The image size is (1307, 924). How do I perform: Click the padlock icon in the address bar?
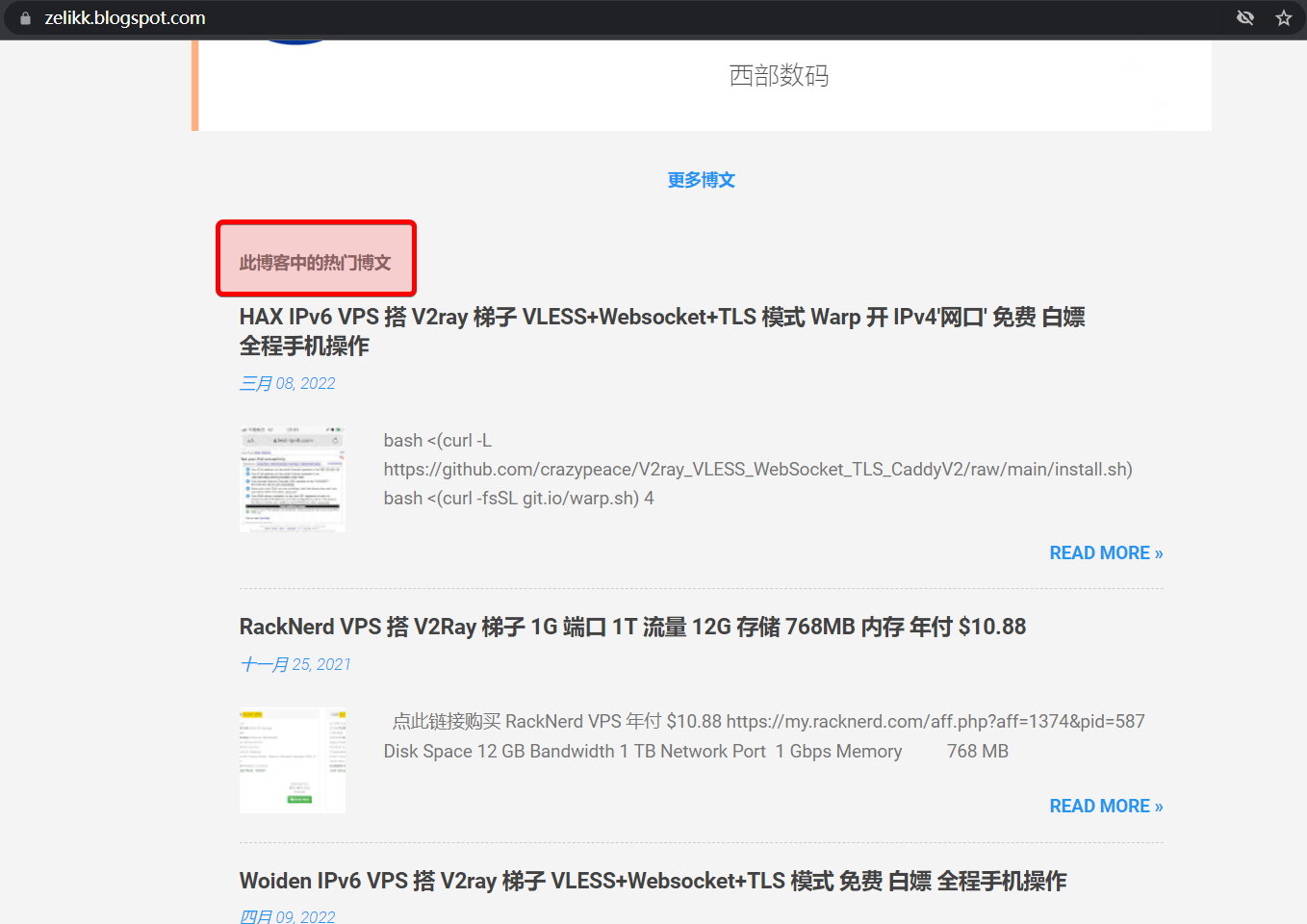pos(24,16)
